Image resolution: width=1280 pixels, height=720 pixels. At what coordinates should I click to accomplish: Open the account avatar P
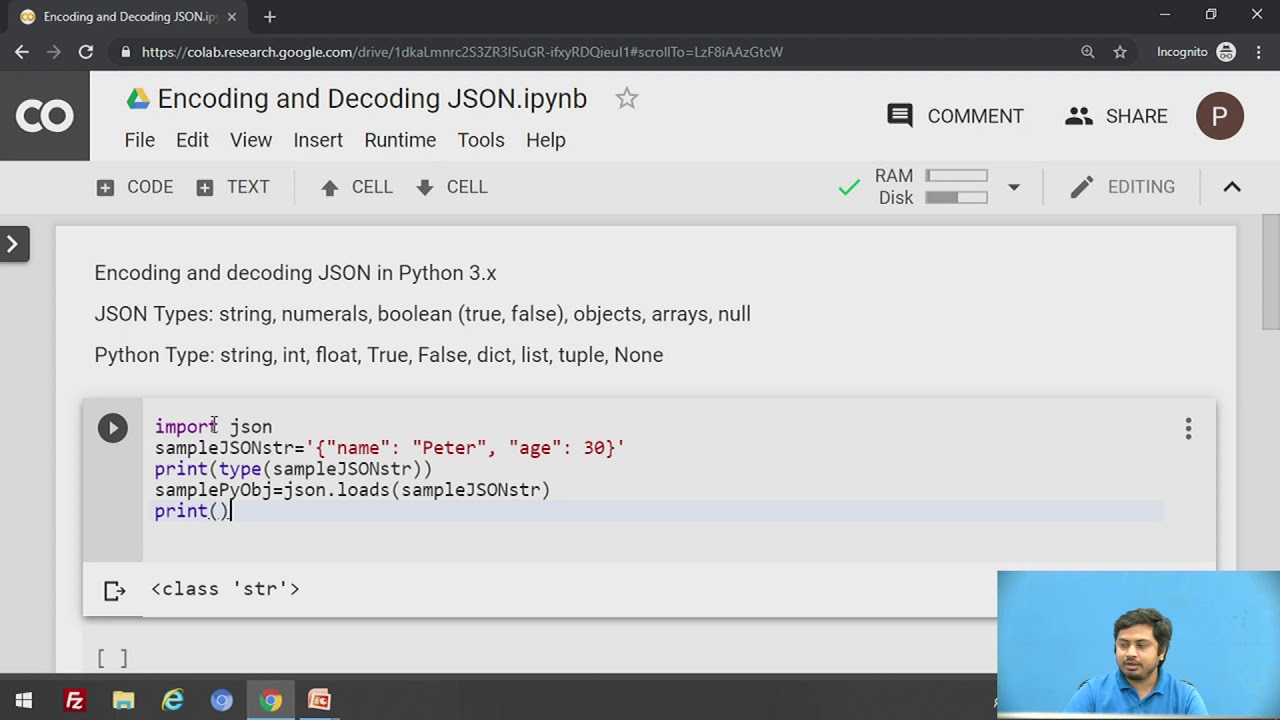coord(1219,116)
